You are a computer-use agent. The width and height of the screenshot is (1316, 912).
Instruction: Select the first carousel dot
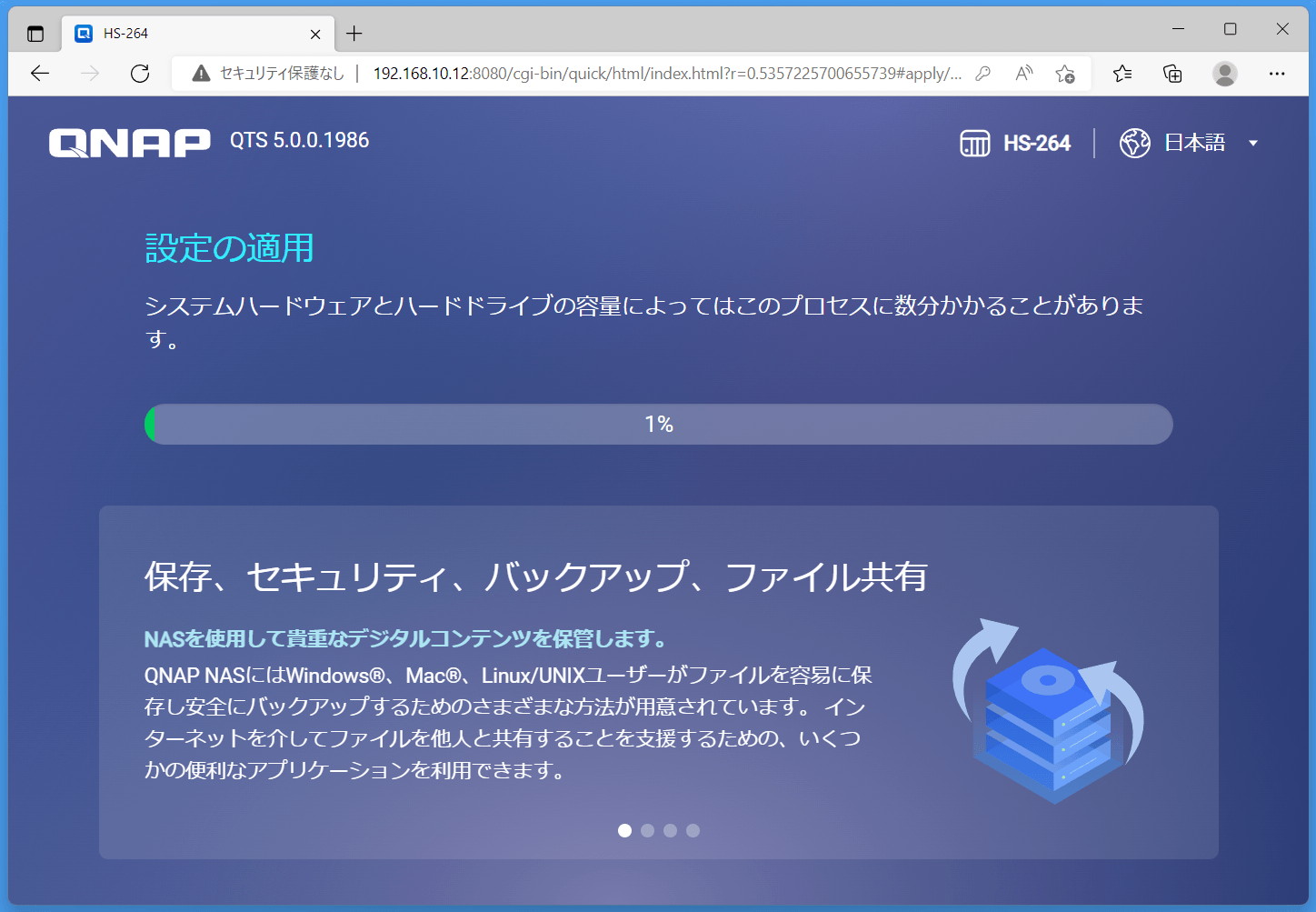click(x=624, y=830)
